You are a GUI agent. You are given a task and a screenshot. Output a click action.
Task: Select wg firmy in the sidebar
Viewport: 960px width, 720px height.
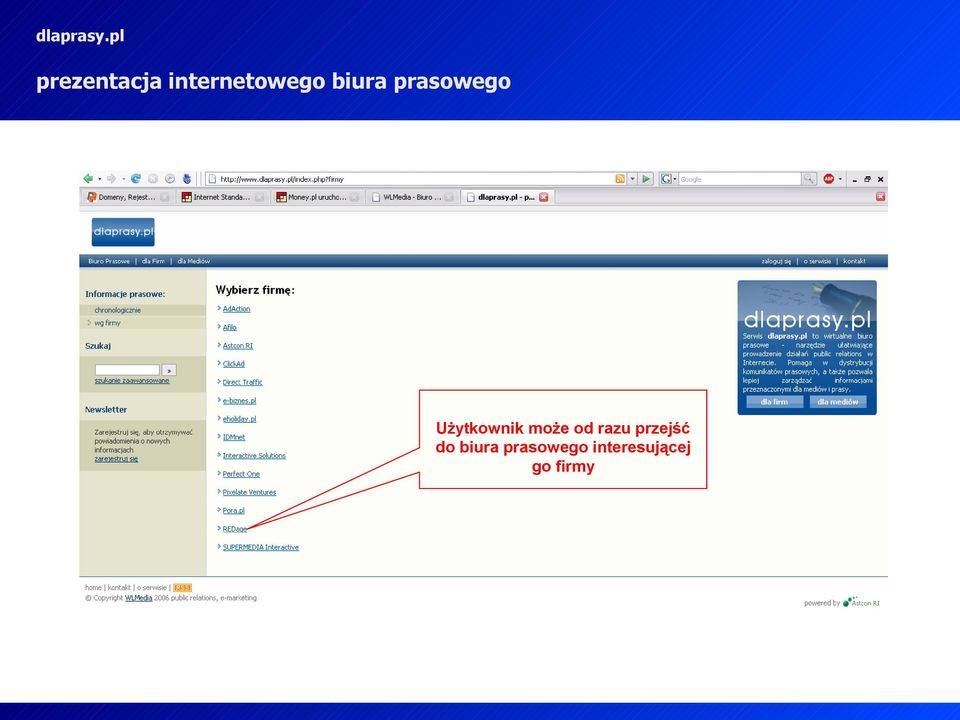coord(107,323)
